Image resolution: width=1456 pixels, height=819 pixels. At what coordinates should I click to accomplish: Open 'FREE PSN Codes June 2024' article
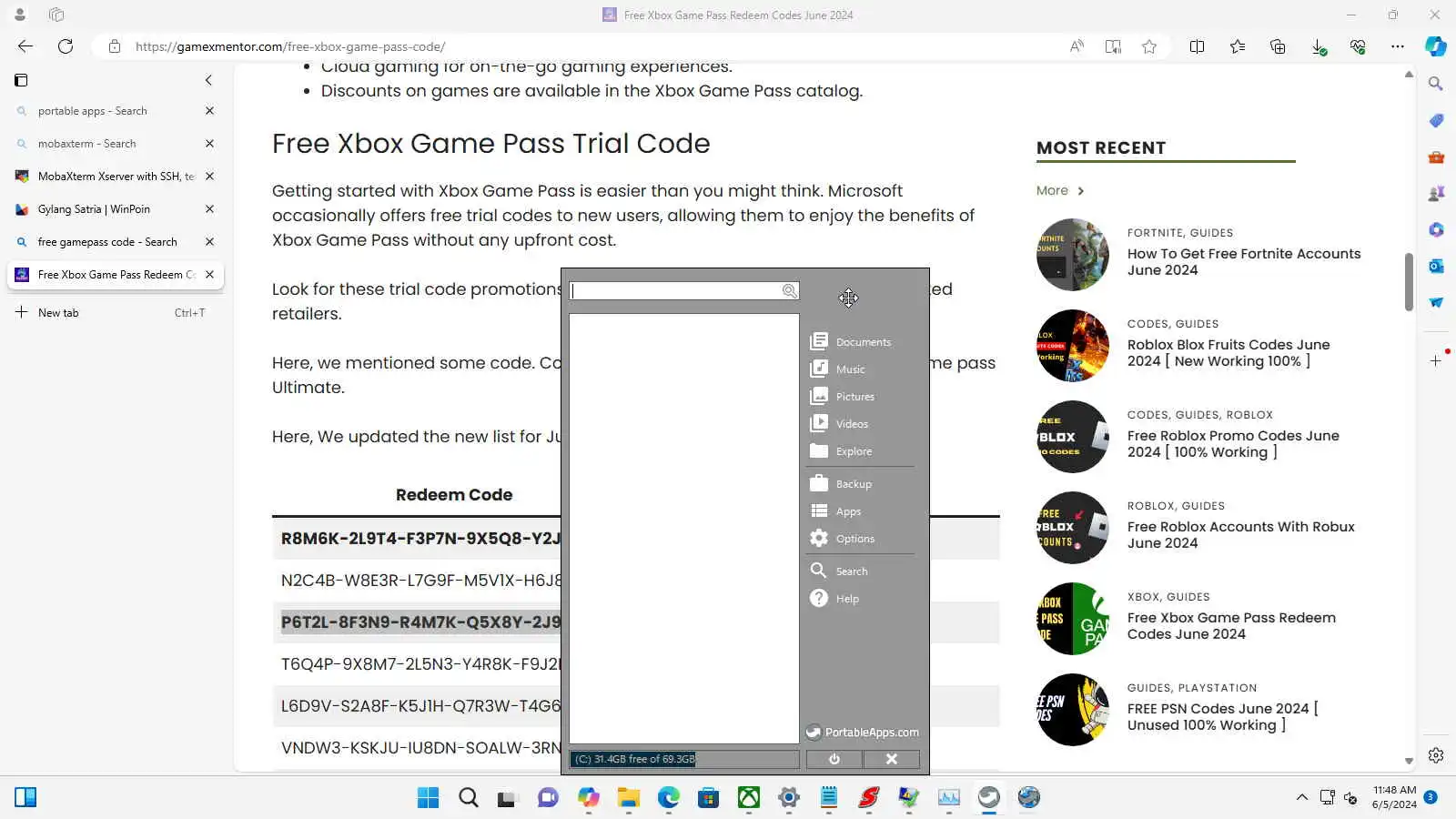[1222, 717]
